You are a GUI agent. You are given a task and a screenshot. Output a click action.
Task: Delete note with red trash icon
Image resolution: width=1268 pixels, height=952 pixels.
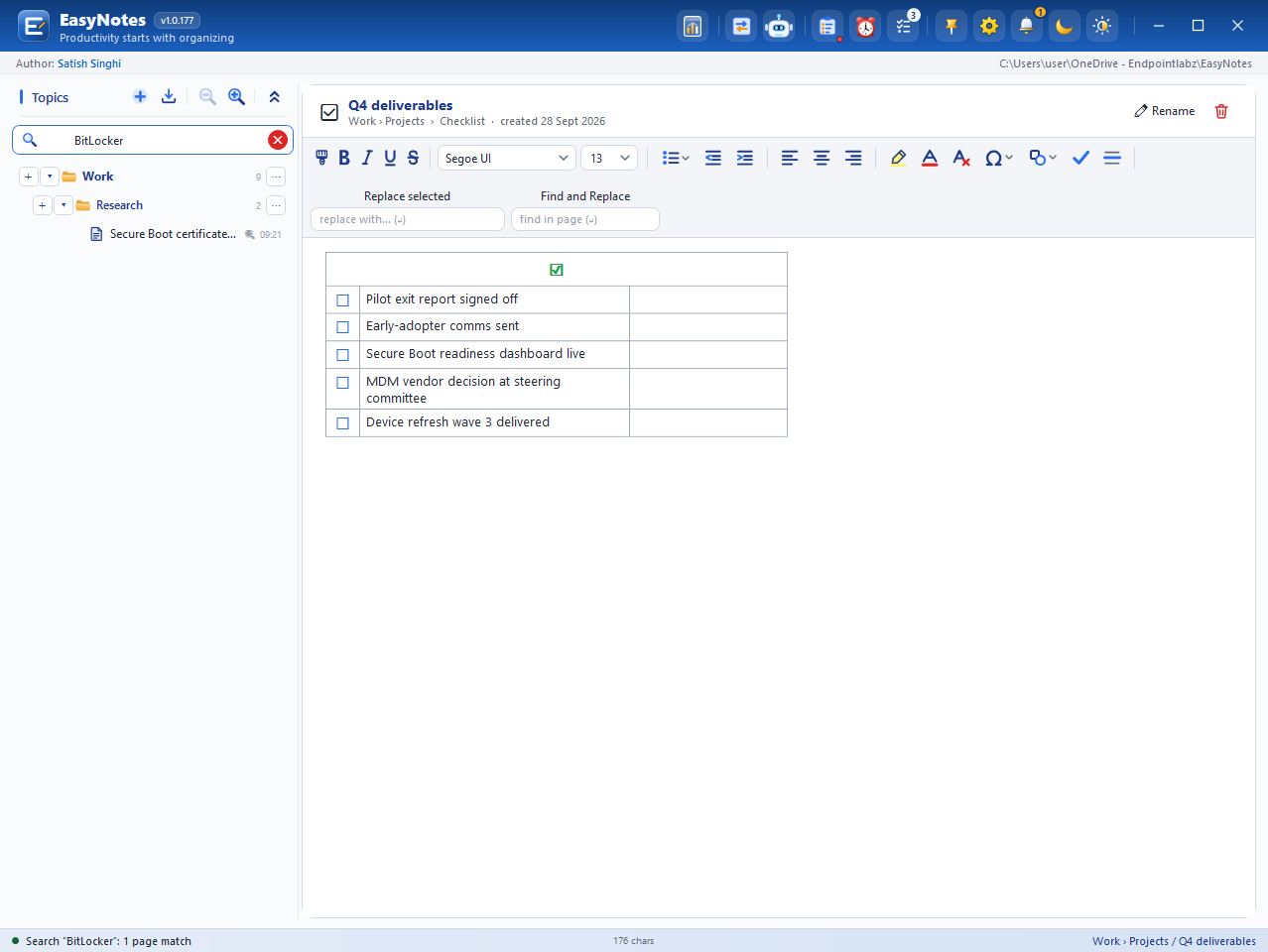tap(1221, 111)
